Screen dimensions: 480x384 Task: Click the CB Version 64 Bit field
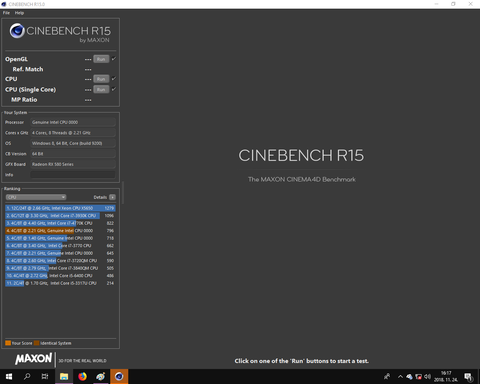coord(73,154)
